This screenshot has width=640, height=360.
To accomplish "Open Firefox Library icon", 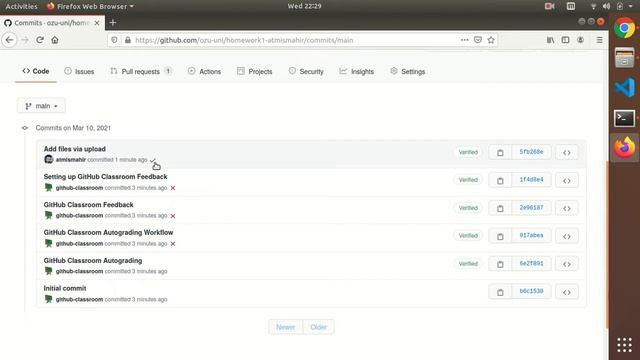I will (551, 40).
